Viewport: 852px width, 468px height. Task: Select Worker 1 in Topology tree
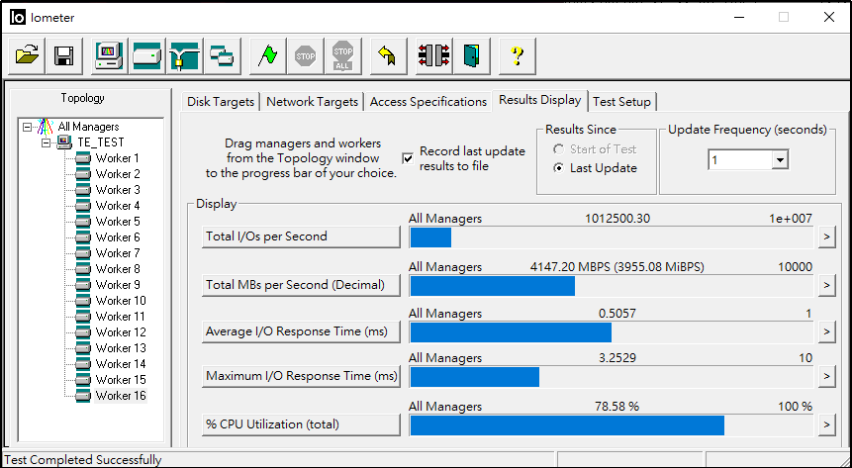click(x=117, y=158)
